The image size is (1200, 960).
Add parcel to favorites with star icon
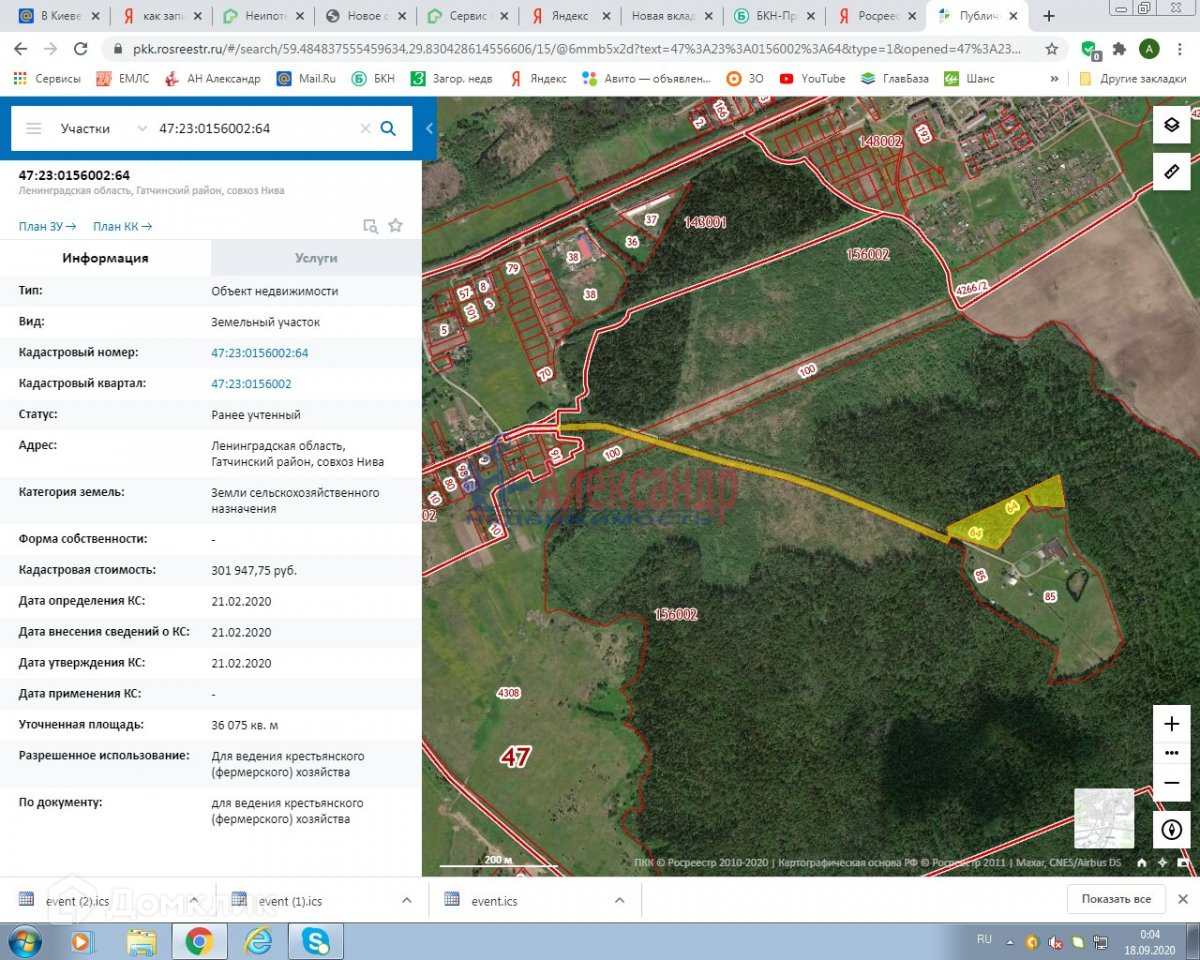click(x=395, y=226)
